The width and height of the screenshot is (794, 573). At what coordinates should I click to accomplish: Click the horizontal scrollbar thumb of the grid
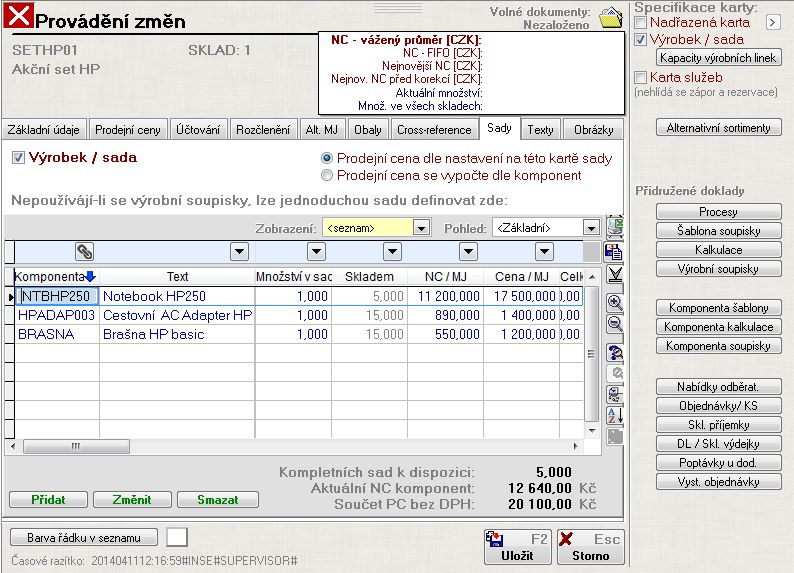(76, 446)
